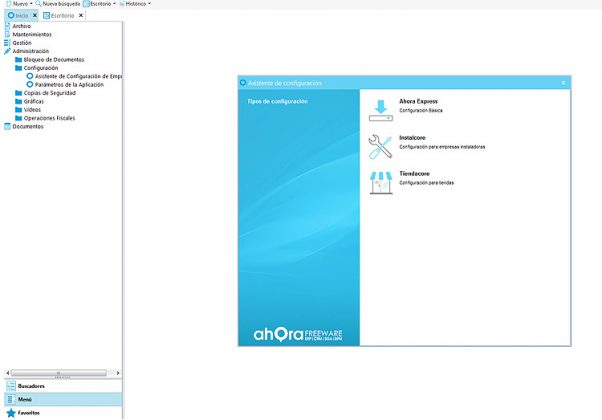602x420 pixels.
Task: Click the Ahora Express download icon
Action: 381,109
